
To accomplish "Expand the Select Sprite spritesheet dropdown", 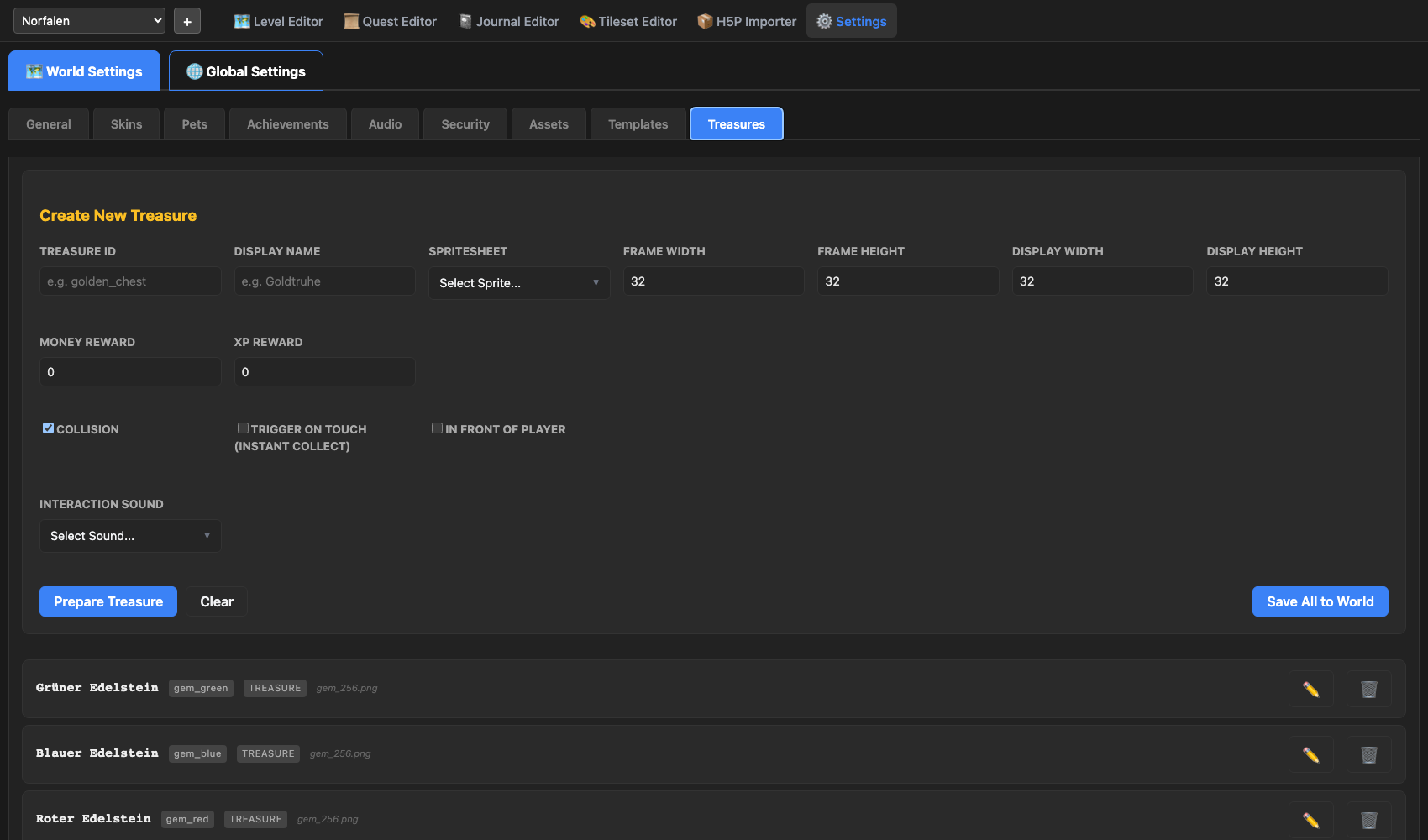I will [519, 283].
